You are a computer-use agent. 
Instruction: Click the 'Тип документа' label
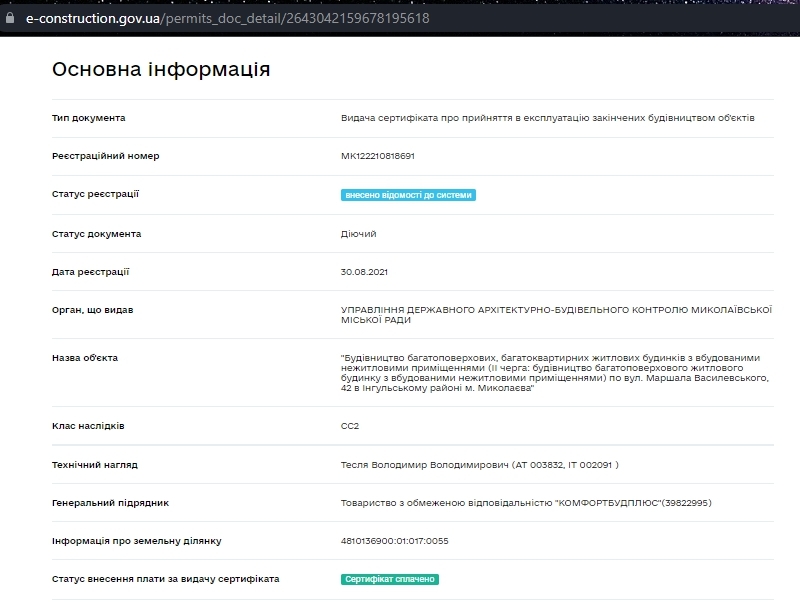tap(89, 118)
